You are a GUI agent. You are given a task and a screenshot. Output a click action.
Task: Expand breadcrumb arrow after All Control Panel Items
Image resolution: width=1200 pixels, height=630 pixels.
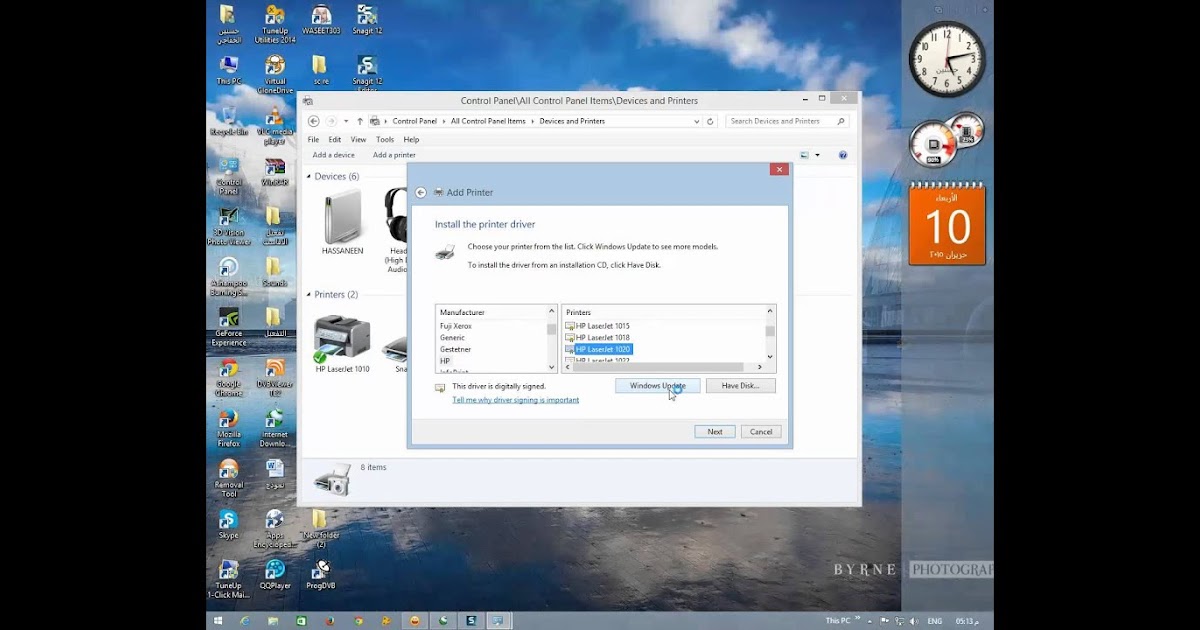point(533,121)
